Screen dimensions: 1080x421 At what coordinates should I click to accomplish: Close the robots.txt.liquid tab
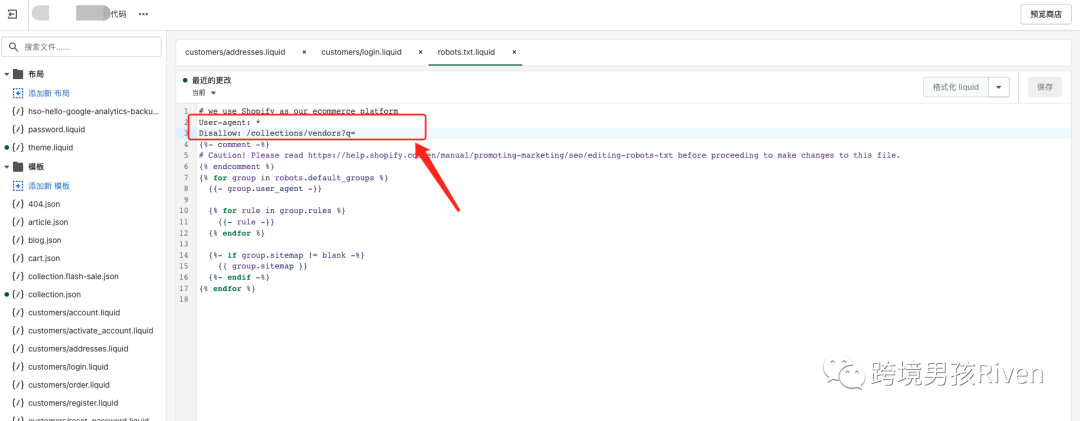click(514, 52)
